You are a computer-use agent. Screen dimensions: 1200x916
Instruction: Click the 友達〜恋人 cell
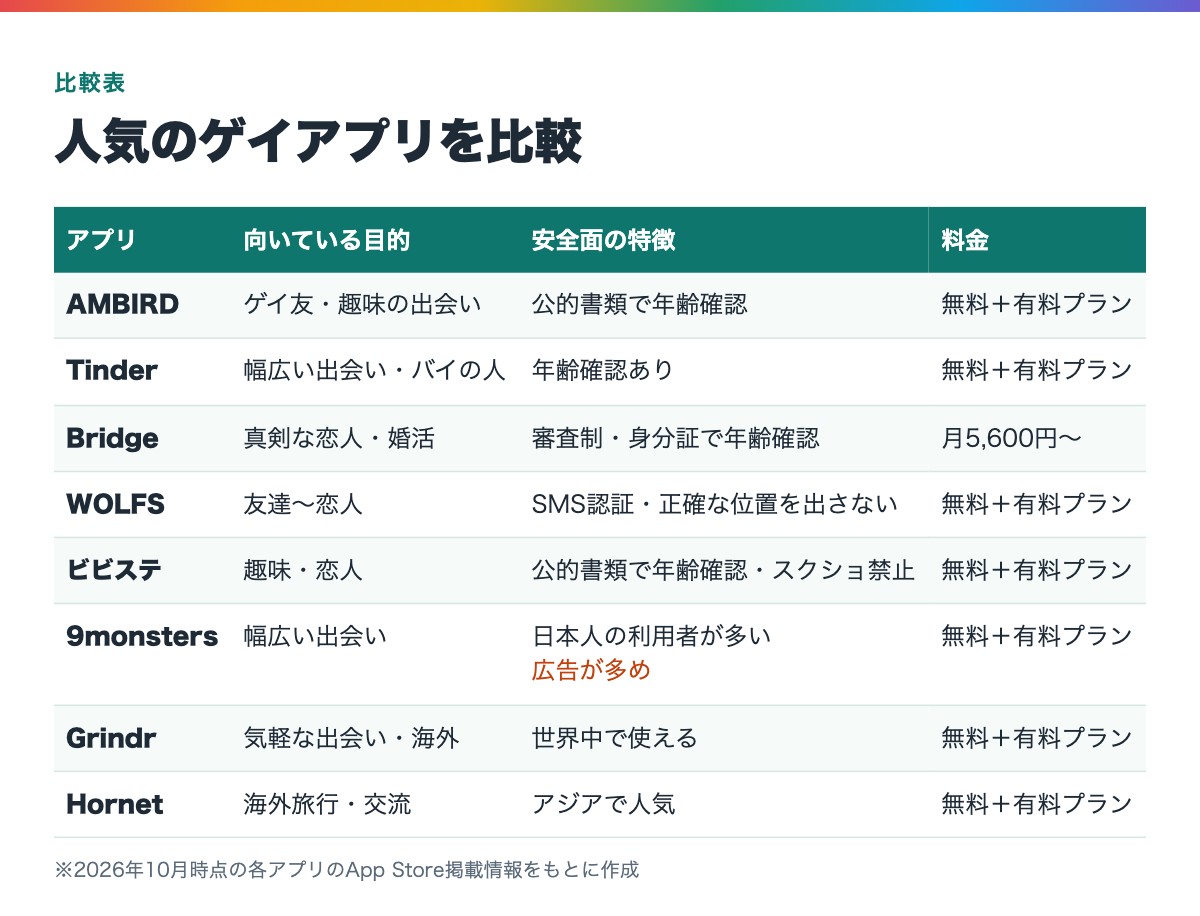coord(375,504)
